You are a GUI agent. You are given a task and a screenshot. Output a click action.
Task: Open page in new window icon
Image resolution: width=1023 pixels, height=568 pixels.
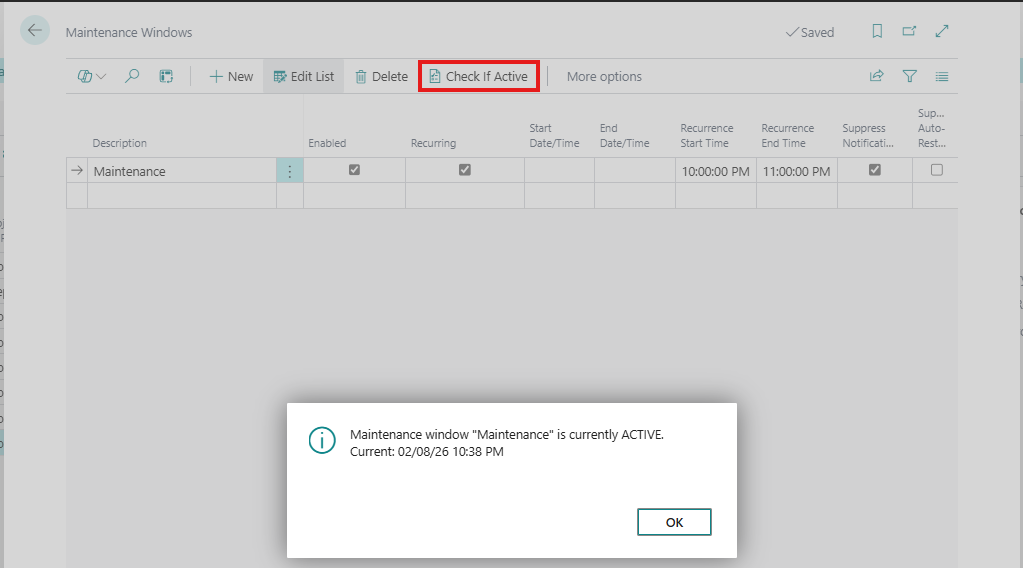[909, 32]
